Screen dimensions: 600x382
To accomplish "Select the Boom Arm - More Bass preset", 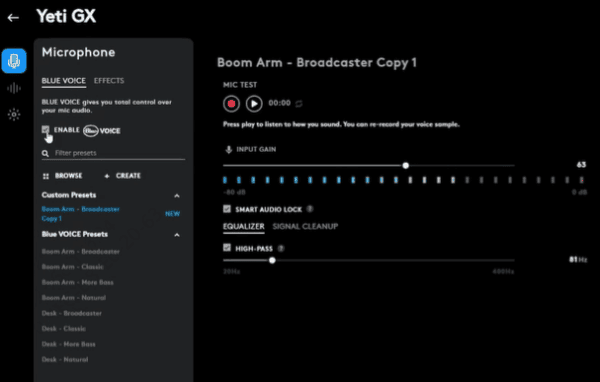I will [x=77, y=282].
